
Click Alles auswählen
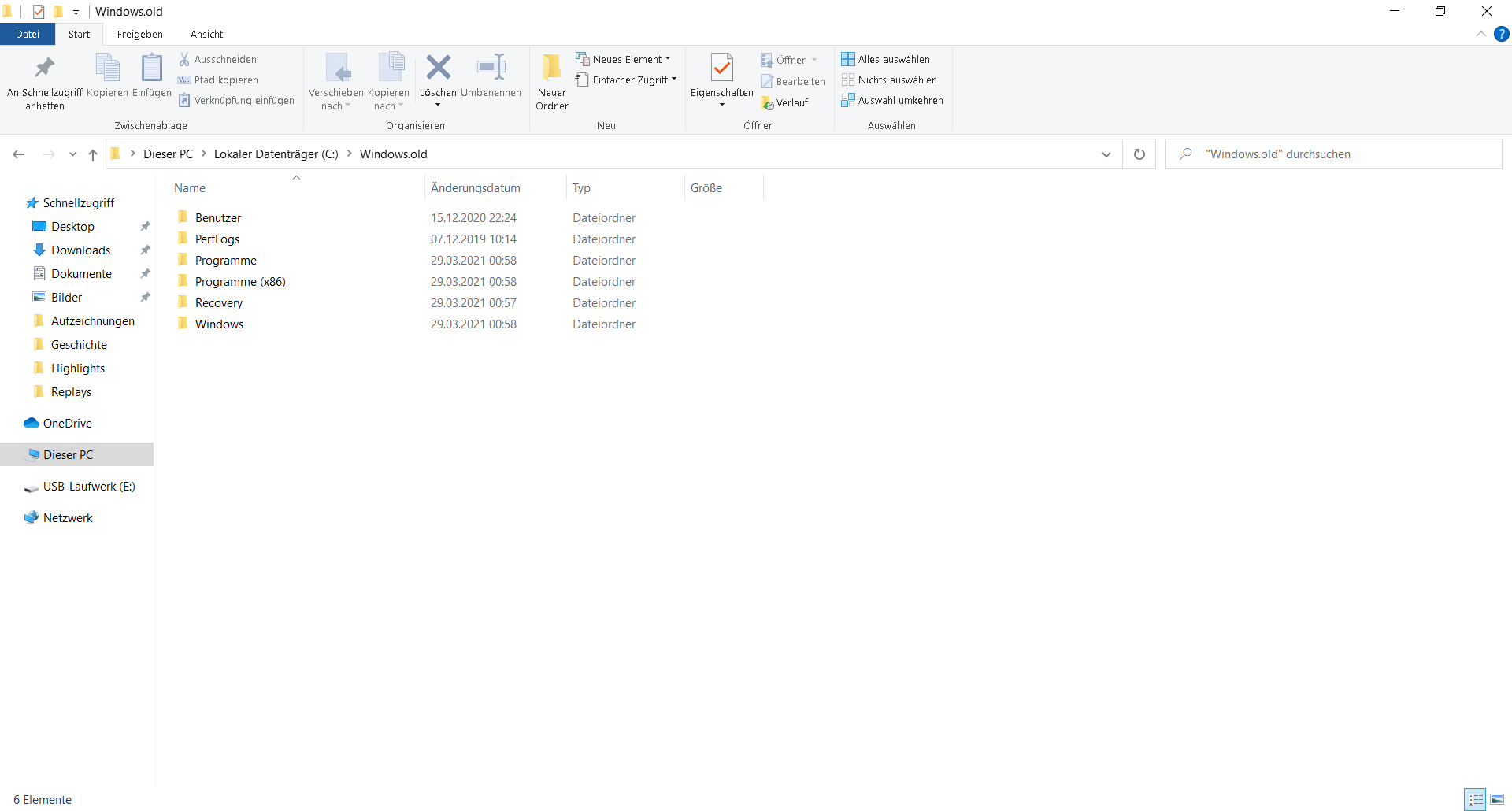[885, 59]
